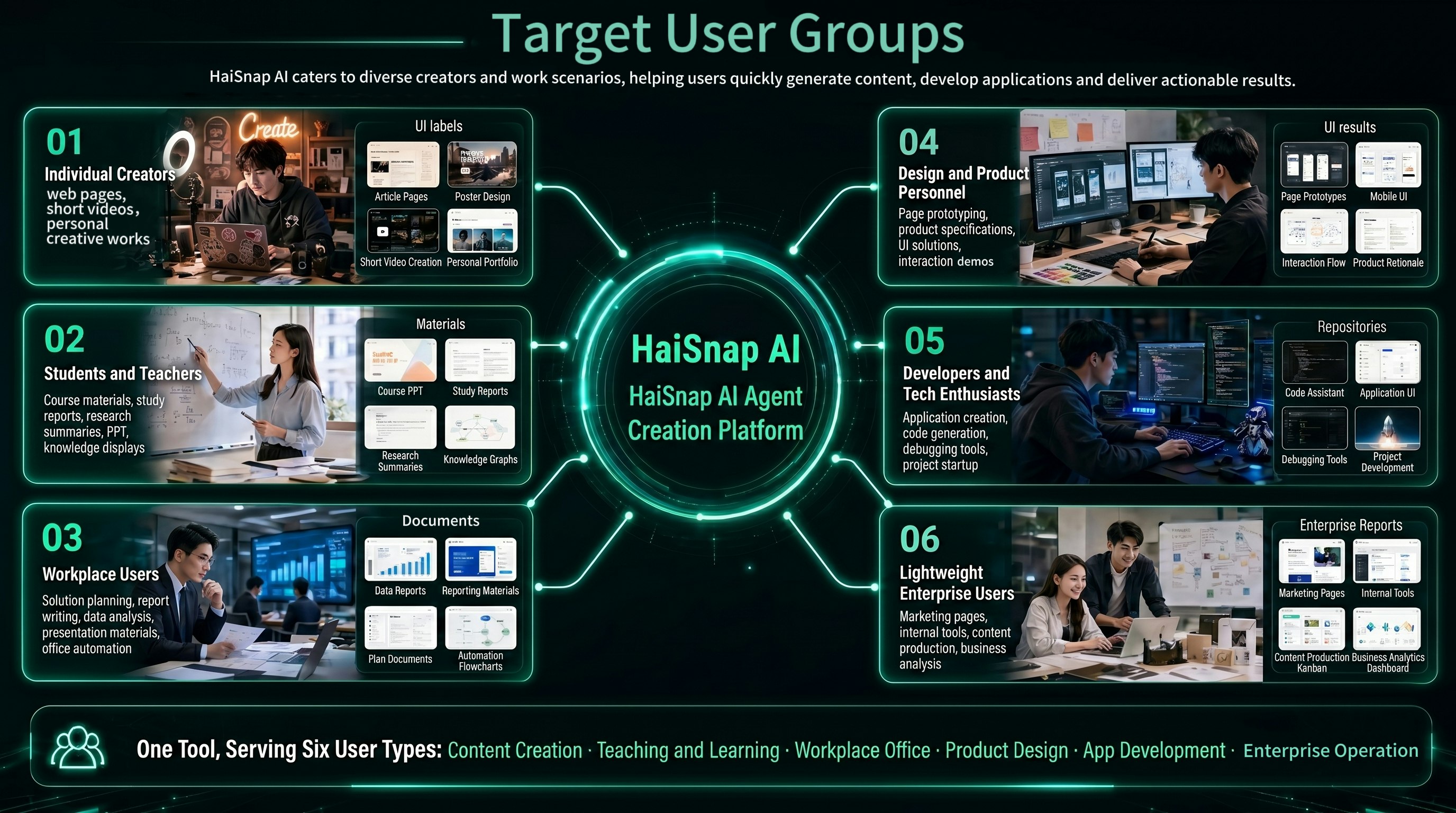
Task: Click the Students and Teachers heading
Action: coord(123,374)
